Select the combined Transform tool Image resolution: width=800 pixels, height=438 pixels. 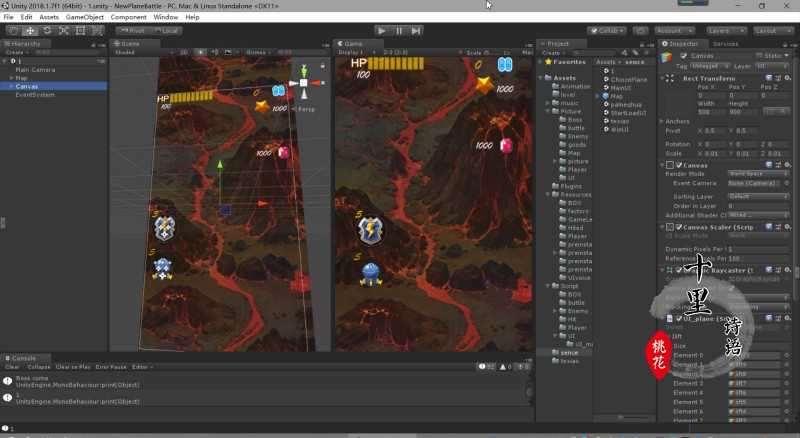click(97, 31)
